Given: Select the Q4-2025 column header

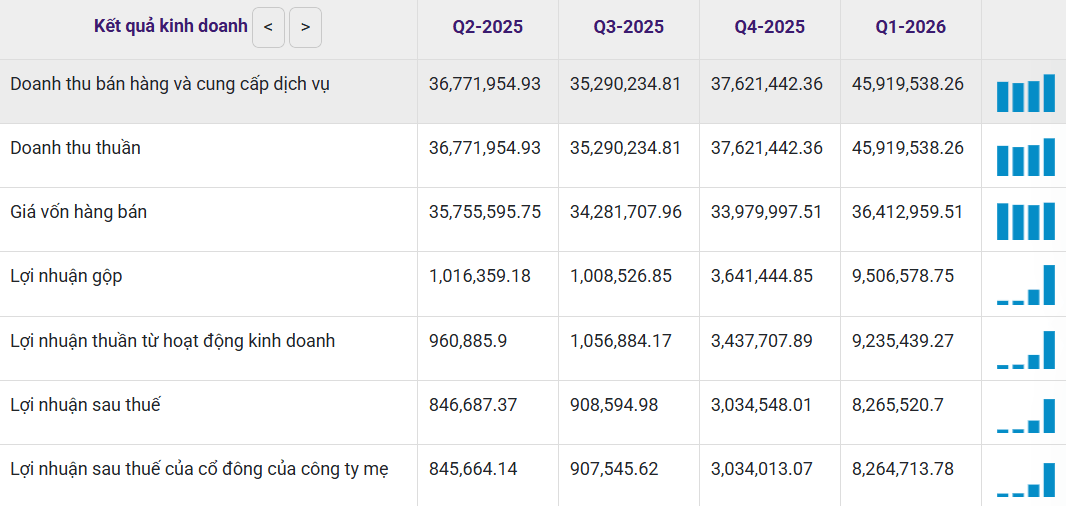Looking at the screenshot, I should tap(770, 27).
